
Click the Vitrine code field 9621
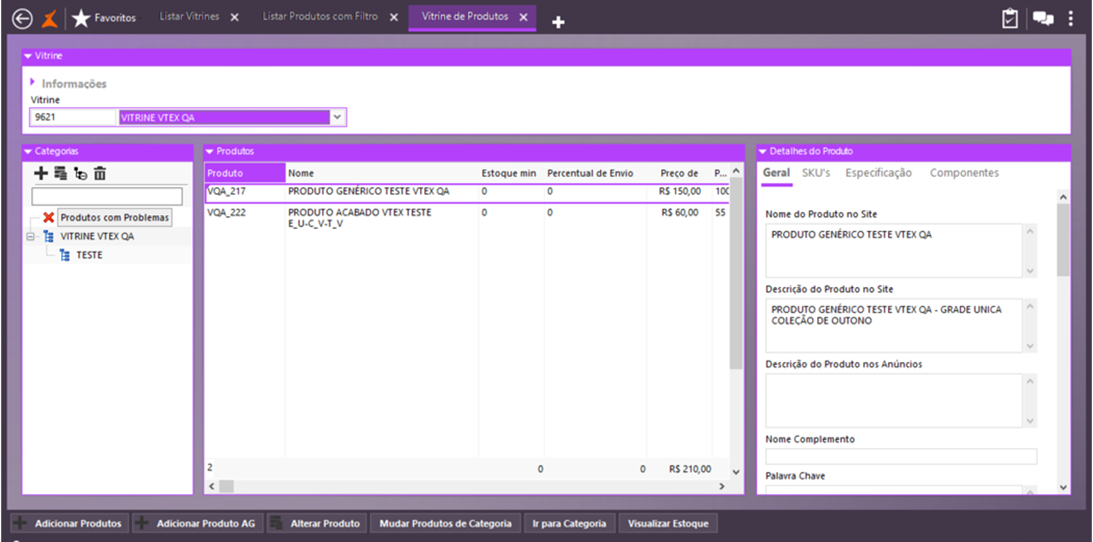tap(73, 118)
